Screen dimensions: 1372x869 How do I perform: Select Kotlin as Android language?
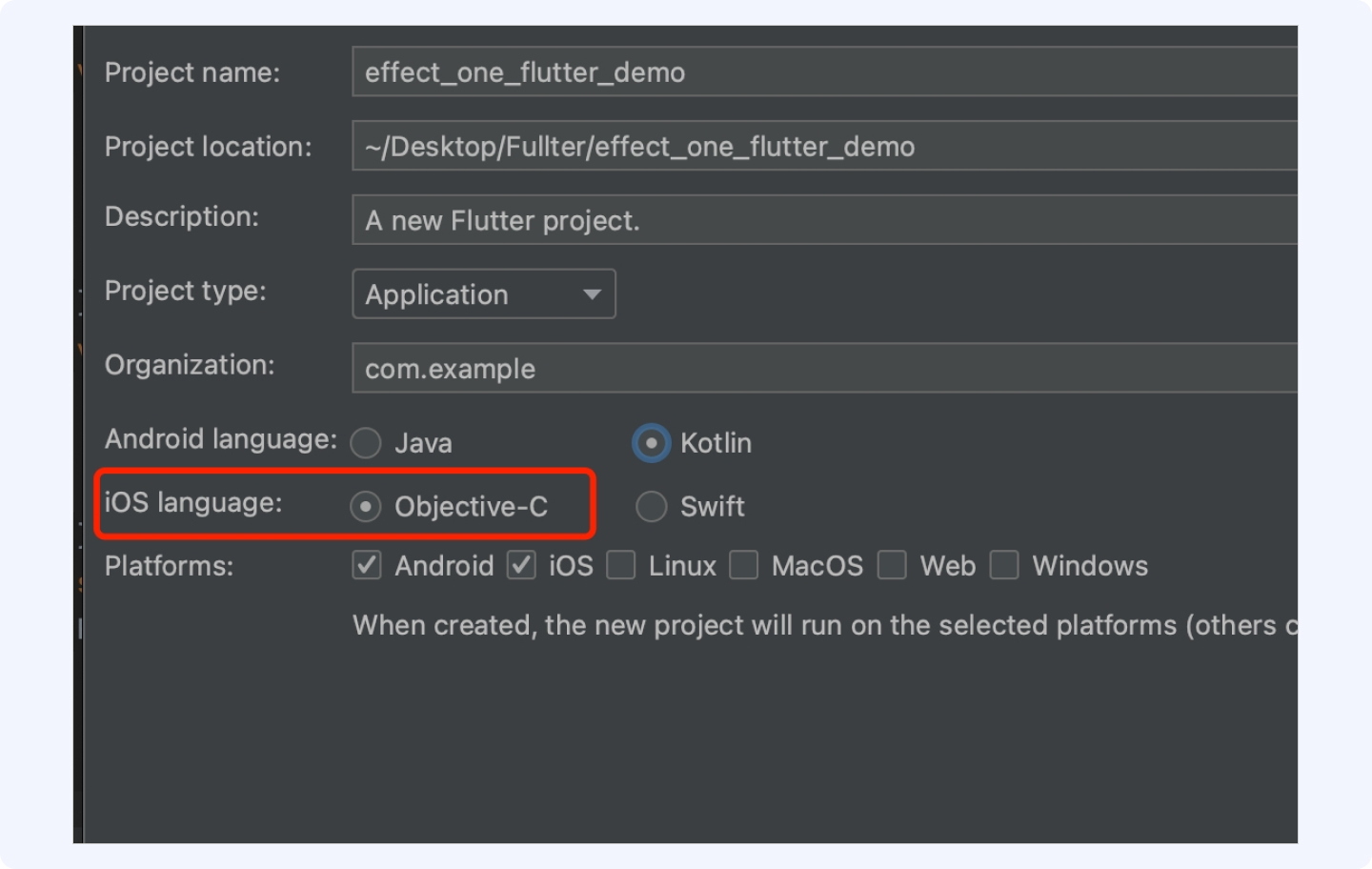pyautogui.click(x=652, y=443)
